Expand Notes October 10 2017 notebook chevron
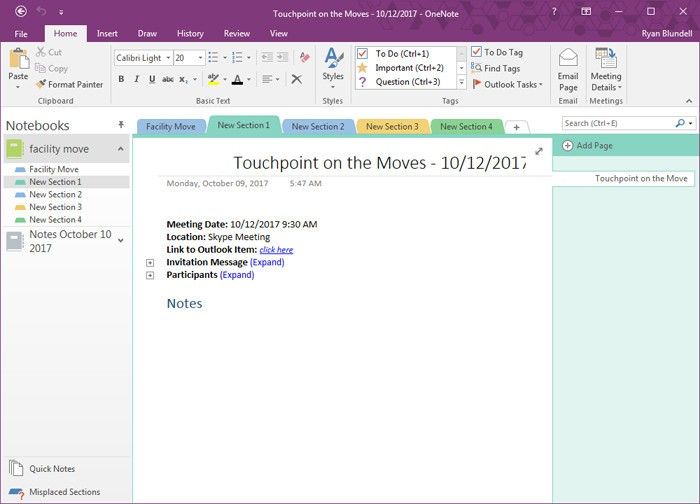Image resolution: width=700 pixels, height=504 pixels. pyautogui.click(x=121, y=241)
